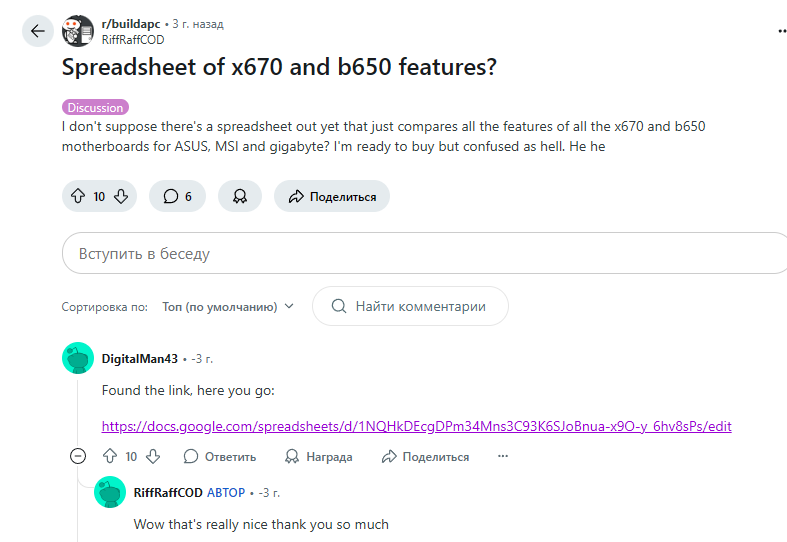Search comments in Найти комментарии field
The width and height of the screenshot is (787, 542).
click(410, 306)
